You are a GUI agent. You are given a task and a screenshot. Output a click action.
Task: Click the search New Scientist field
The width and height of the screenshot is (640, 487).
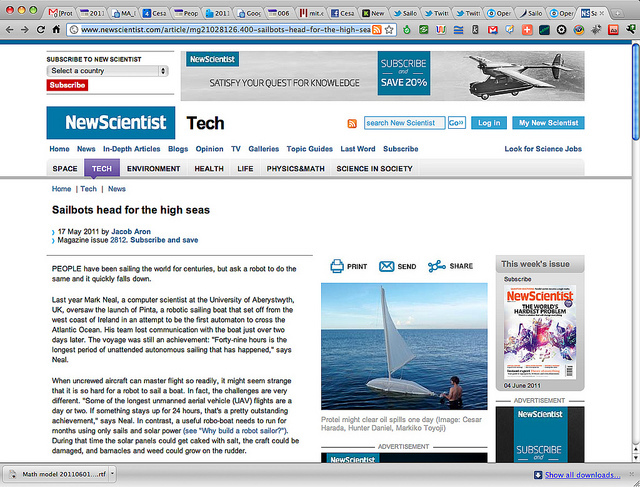(404, 123)
